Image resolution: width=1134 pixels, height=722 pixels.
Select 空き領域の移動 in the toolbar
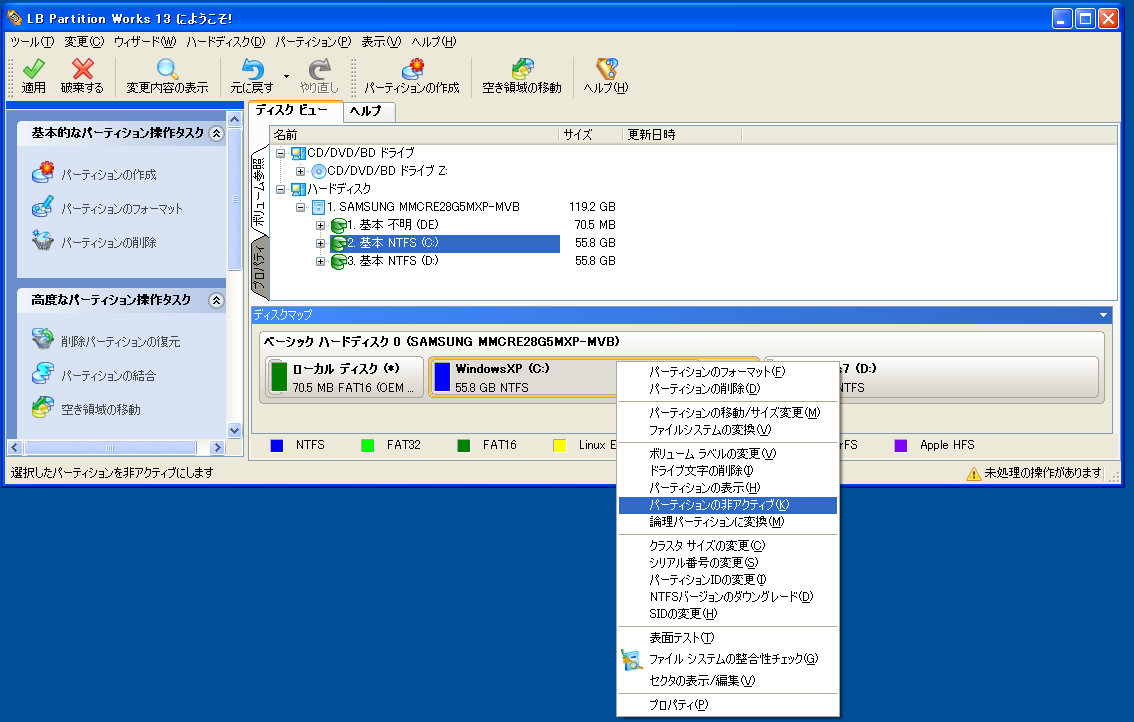coord(520,73)
